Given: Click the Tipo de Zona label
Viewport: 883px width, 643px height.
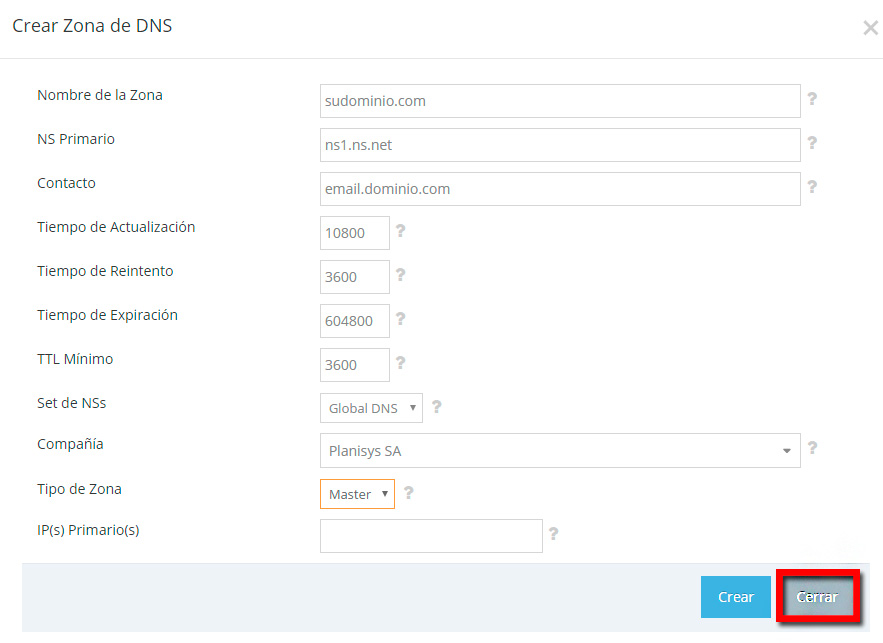Looking at the screenshot, I should (x=79, y=489).
